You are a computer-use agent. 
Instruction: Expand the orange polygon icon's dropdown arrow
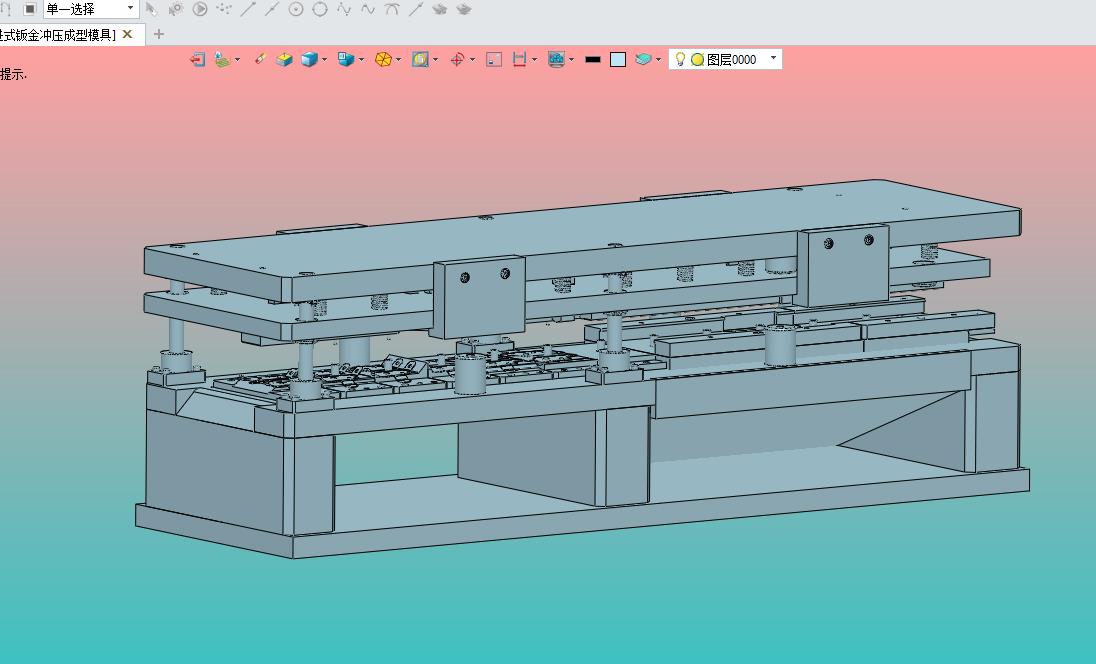(398, 59)
